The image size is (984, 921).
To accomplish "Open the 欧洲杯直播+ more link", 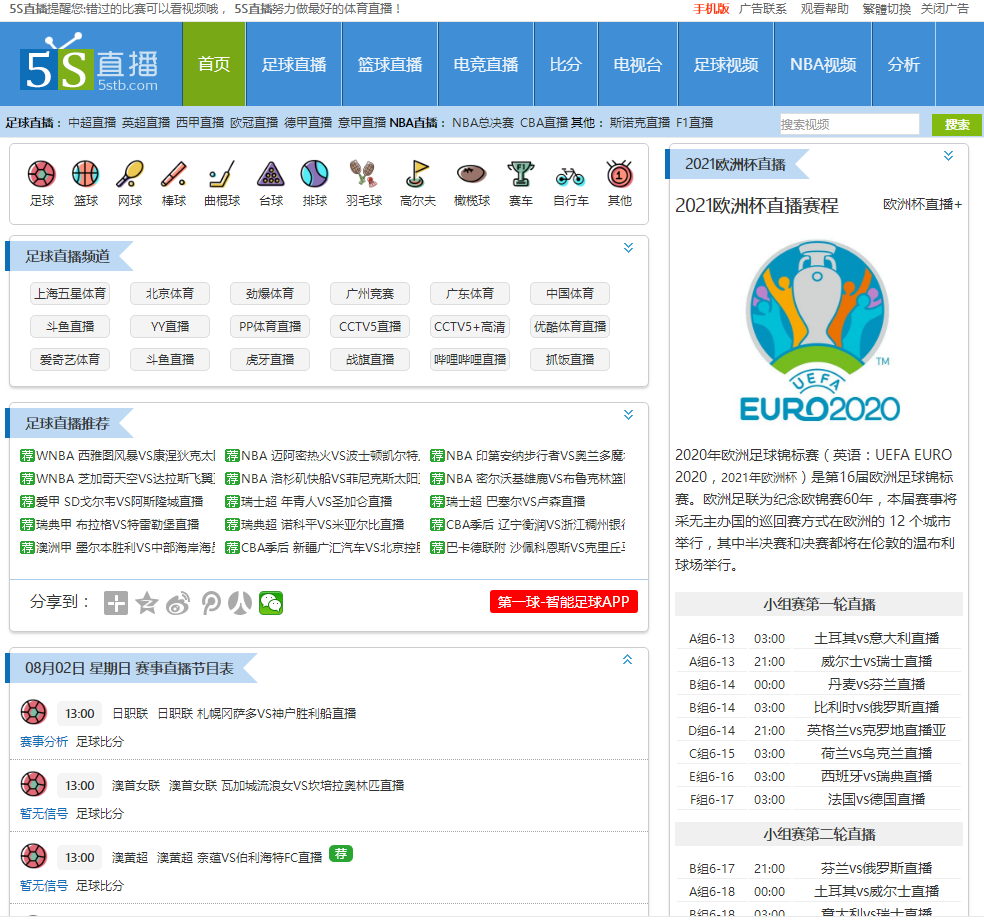I will click(922, 204).
